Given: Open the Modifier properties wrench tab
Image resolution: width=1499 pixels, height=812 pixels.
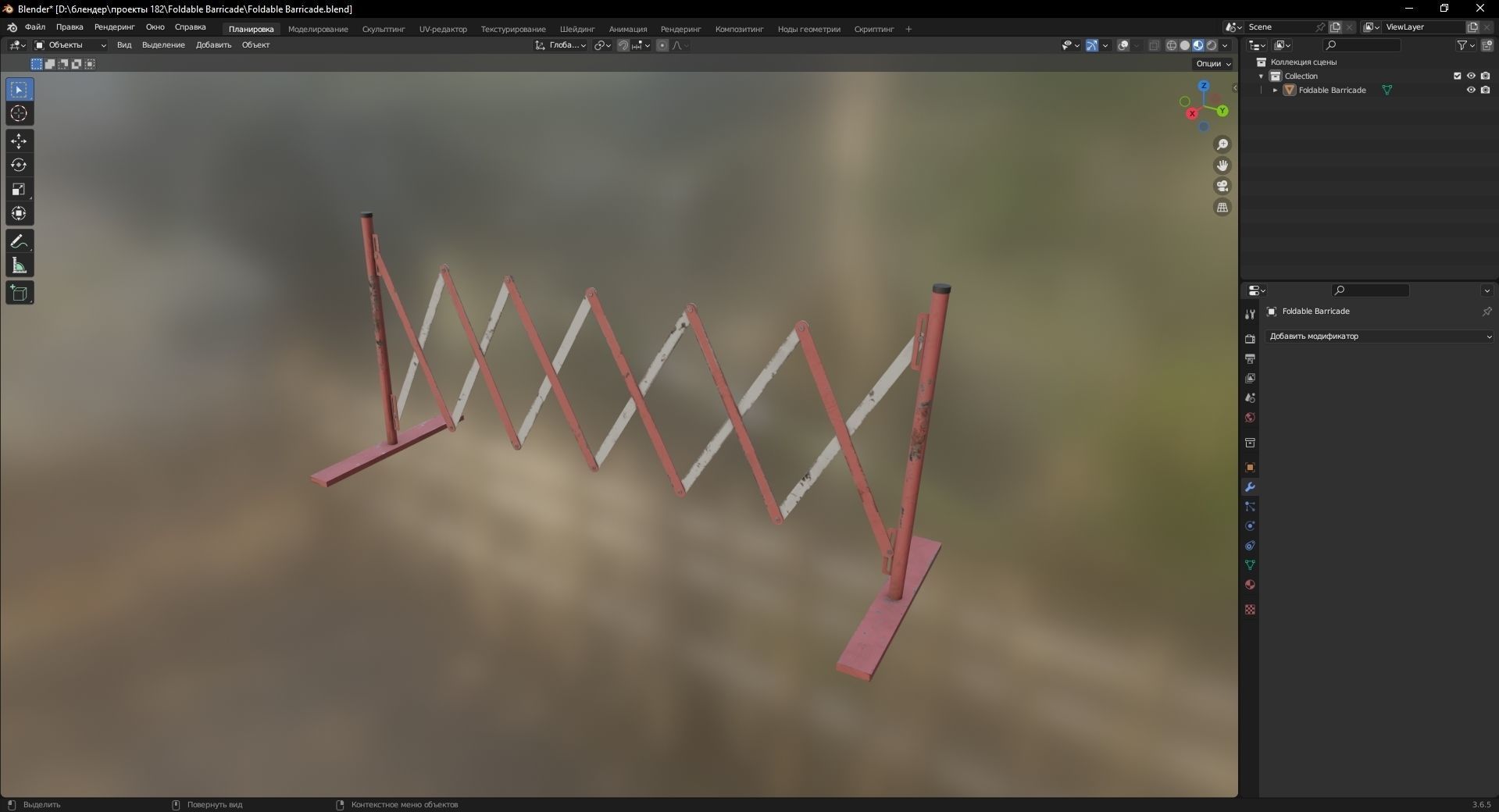Looking at the screenshot, I should click(1250, 487).
